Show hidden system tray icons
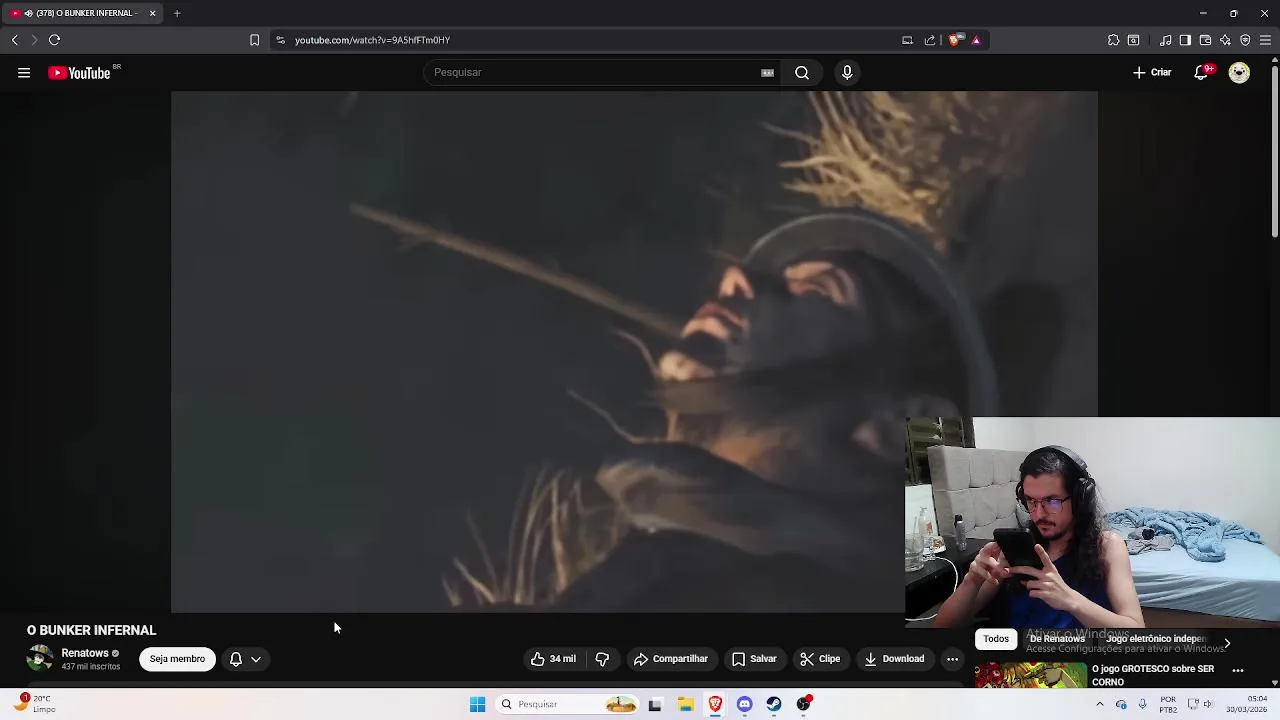The image size is (1280, 720). [1100, 704]
